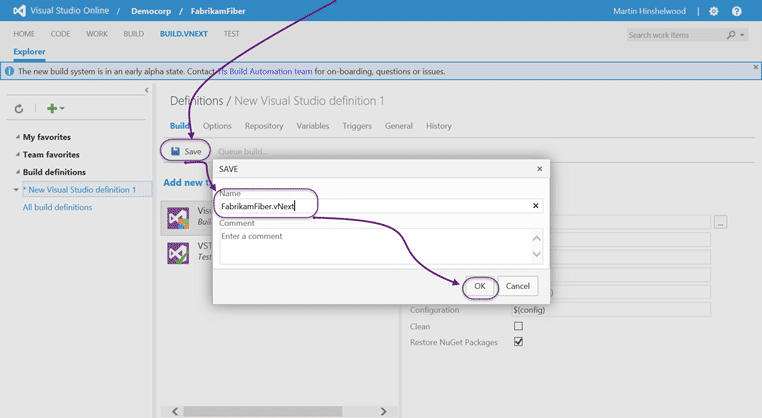
Task: Click the green plus add icon
Action: coord(52,108)
